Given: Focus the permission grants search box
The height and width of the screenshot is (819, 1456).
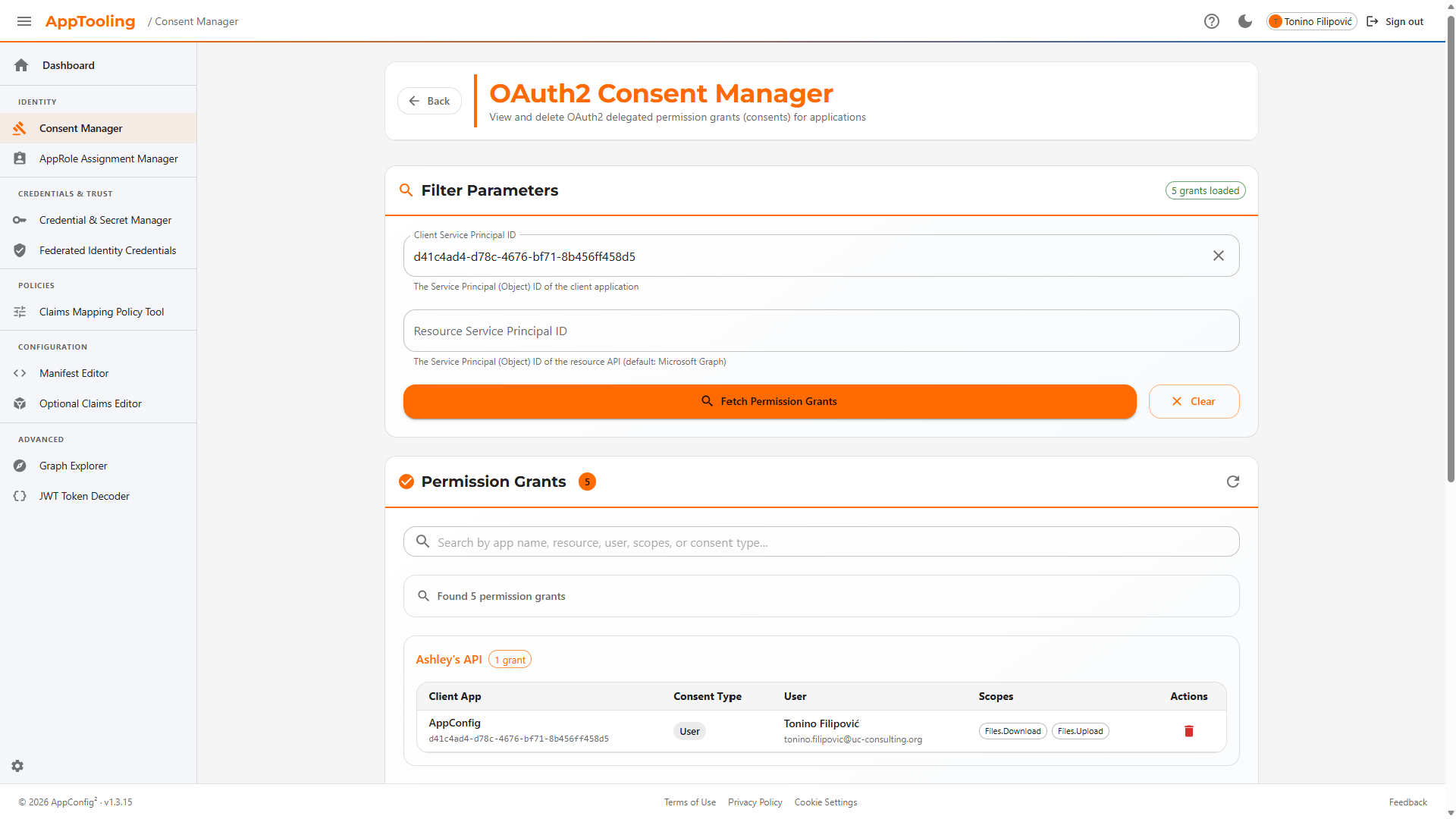Looking at the screenshot, I should point(821,542).
